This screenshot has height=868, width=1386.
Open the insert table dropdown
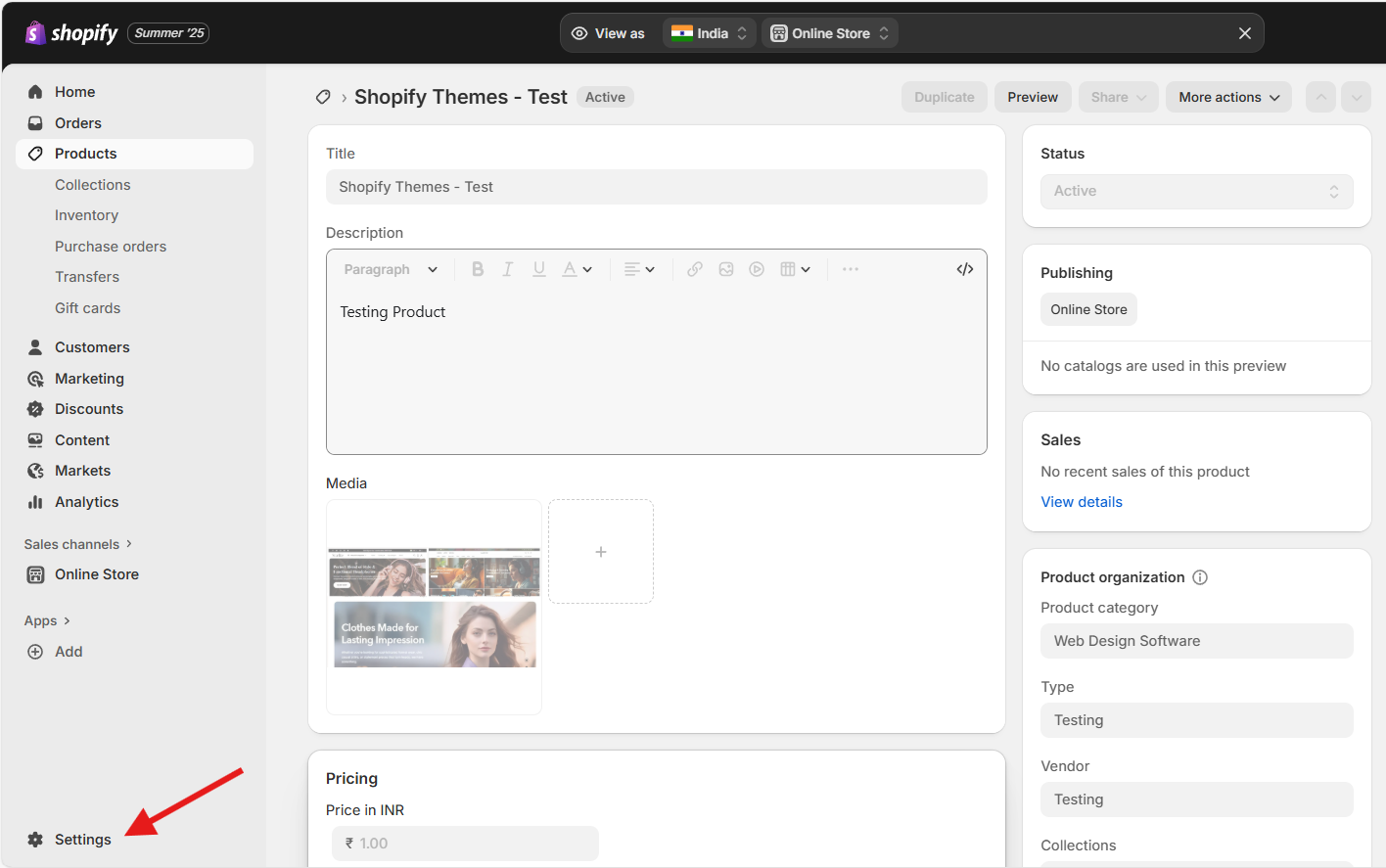(x=795, y=269)
